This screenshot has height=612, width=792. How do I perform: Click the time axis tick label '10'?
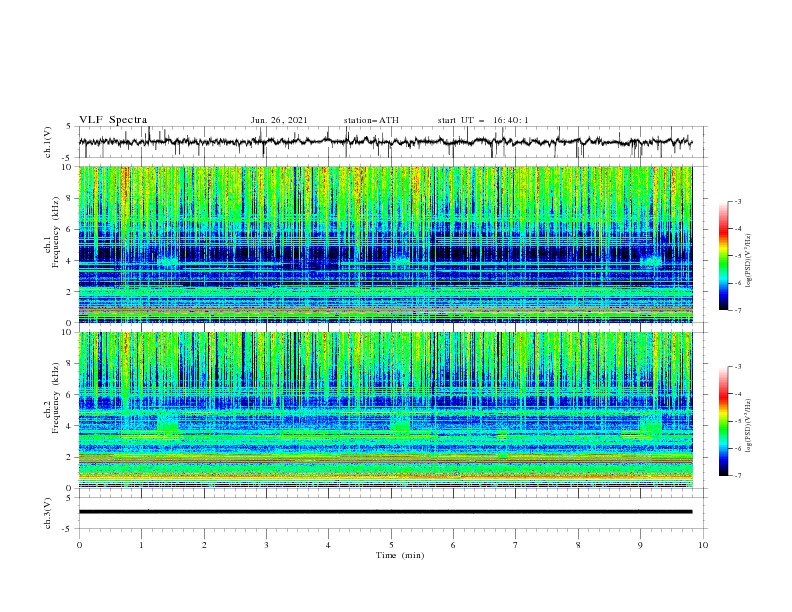click(703, 545)
